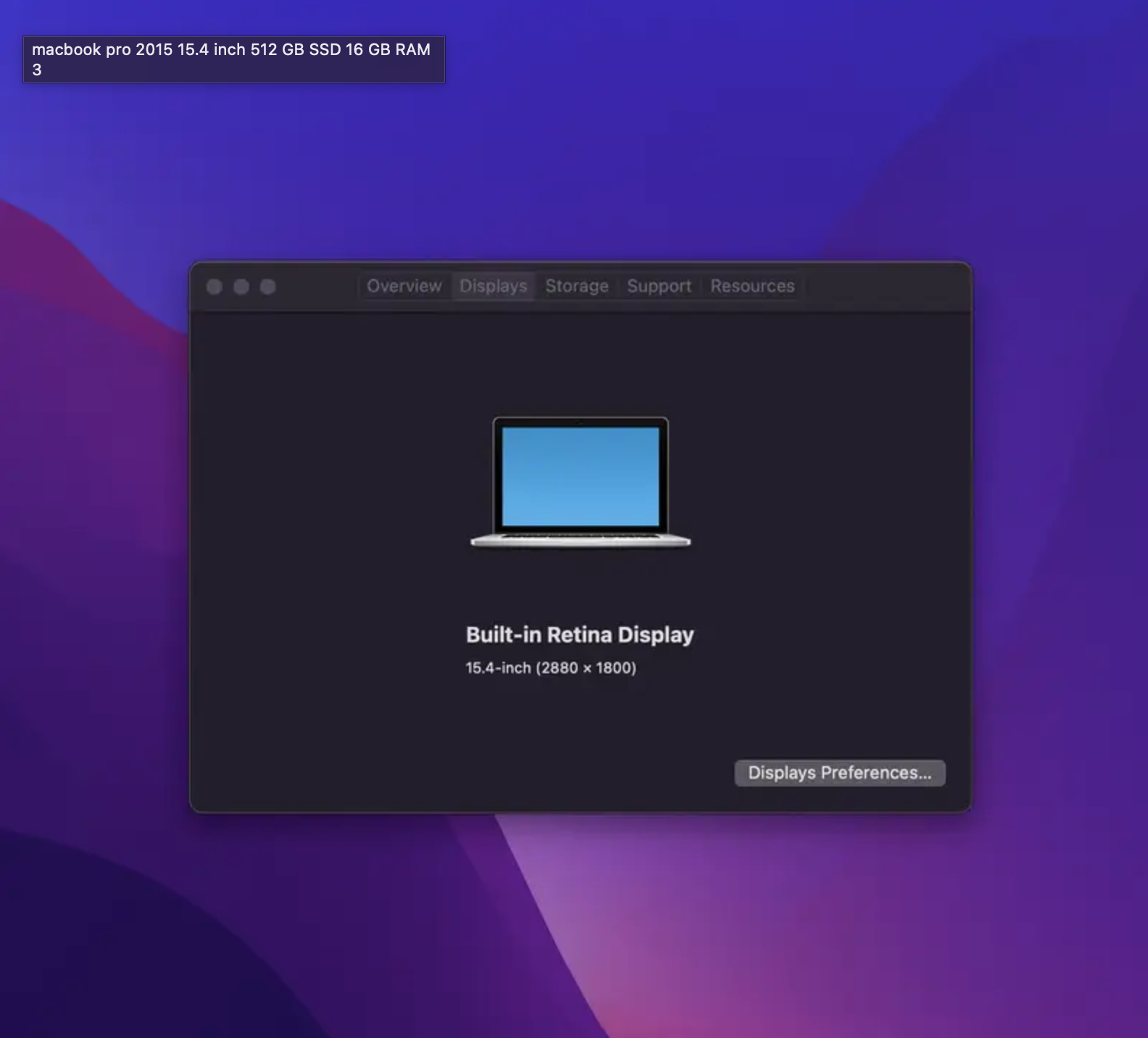
Task: Click the title bar right of Resources tab
Action: pos(884,287)
